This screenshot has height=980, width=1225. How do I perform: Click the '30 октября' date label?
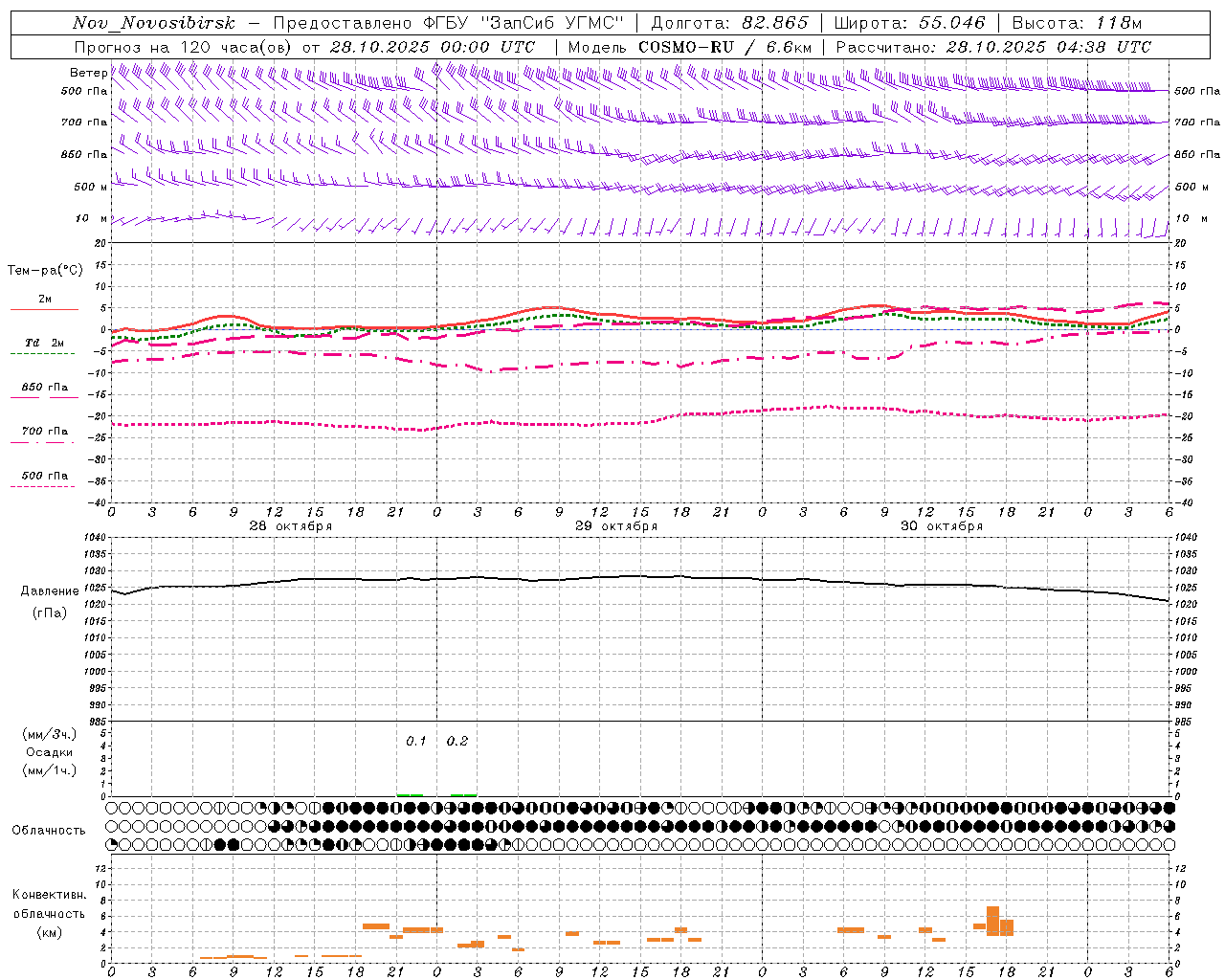pos(942,526)
